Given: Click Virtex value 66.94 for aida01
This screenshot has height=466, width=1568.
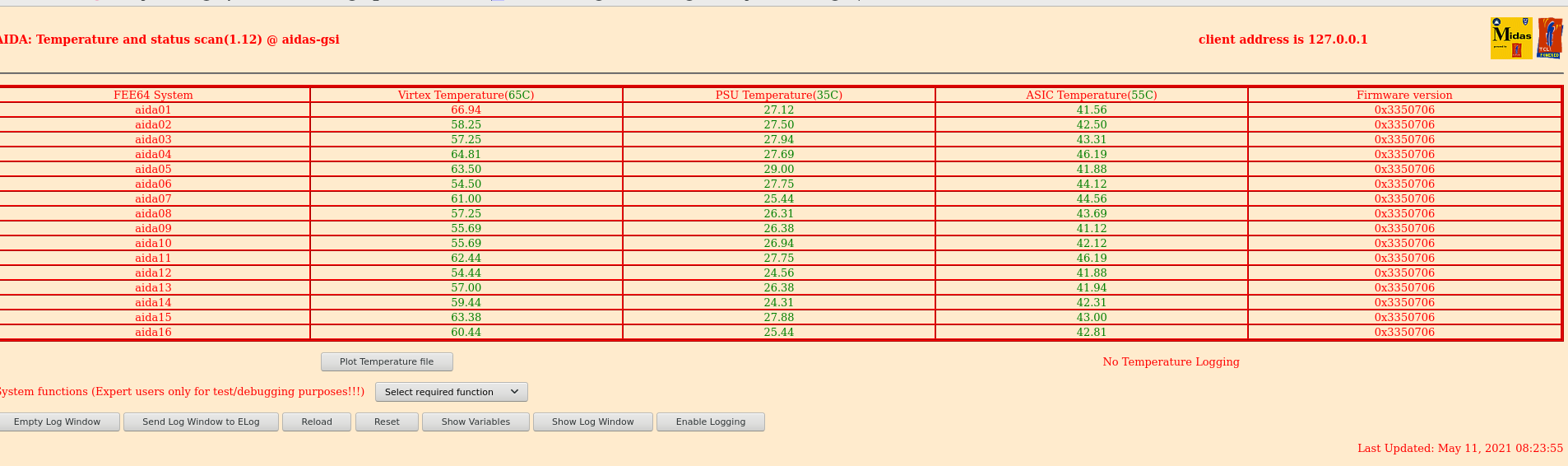Looking at the screenshot, I should pyautogui.click(x=466, y=110).
